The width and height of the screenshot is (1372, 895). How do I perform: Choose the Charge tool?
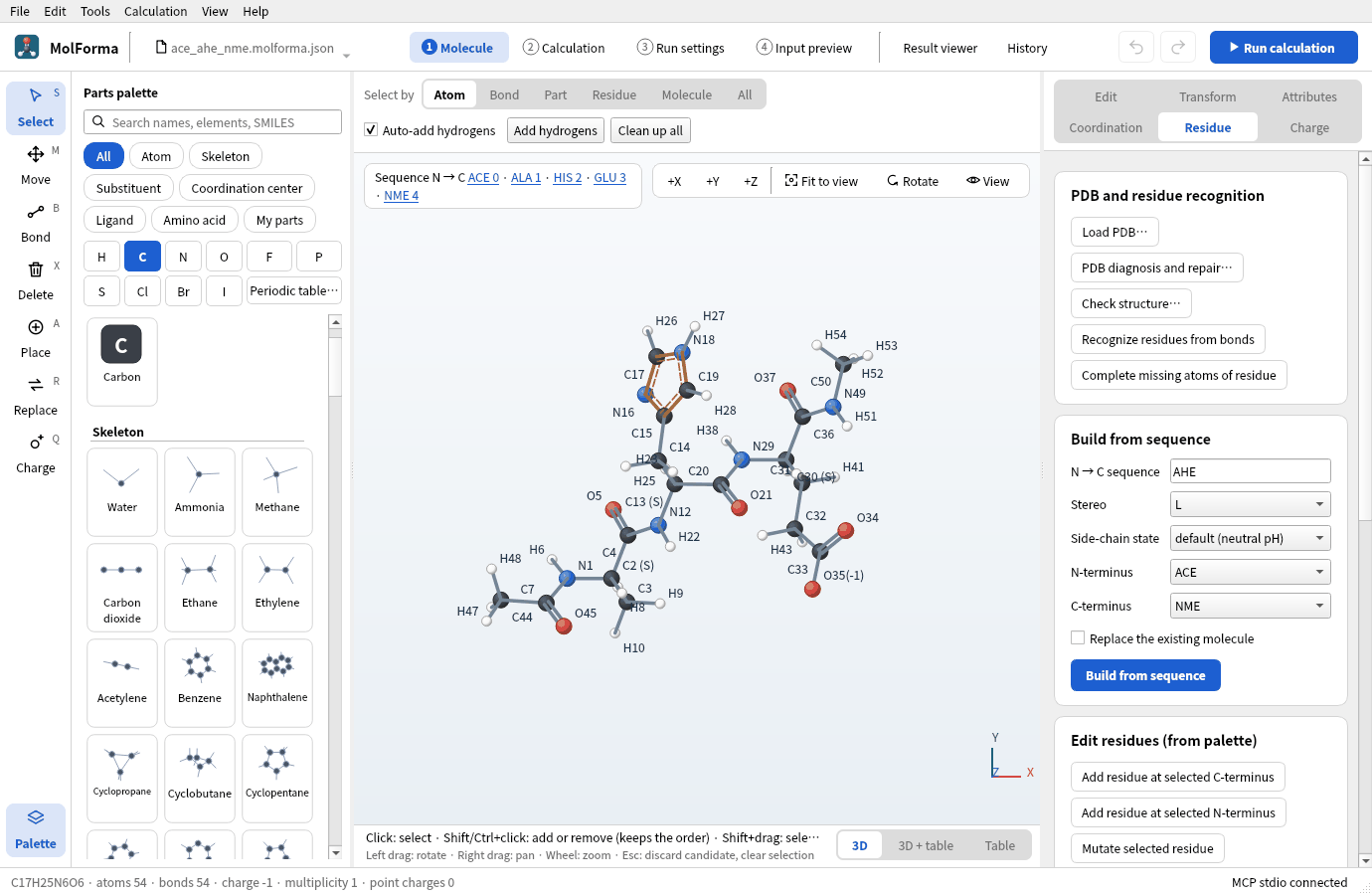point(36,453)
